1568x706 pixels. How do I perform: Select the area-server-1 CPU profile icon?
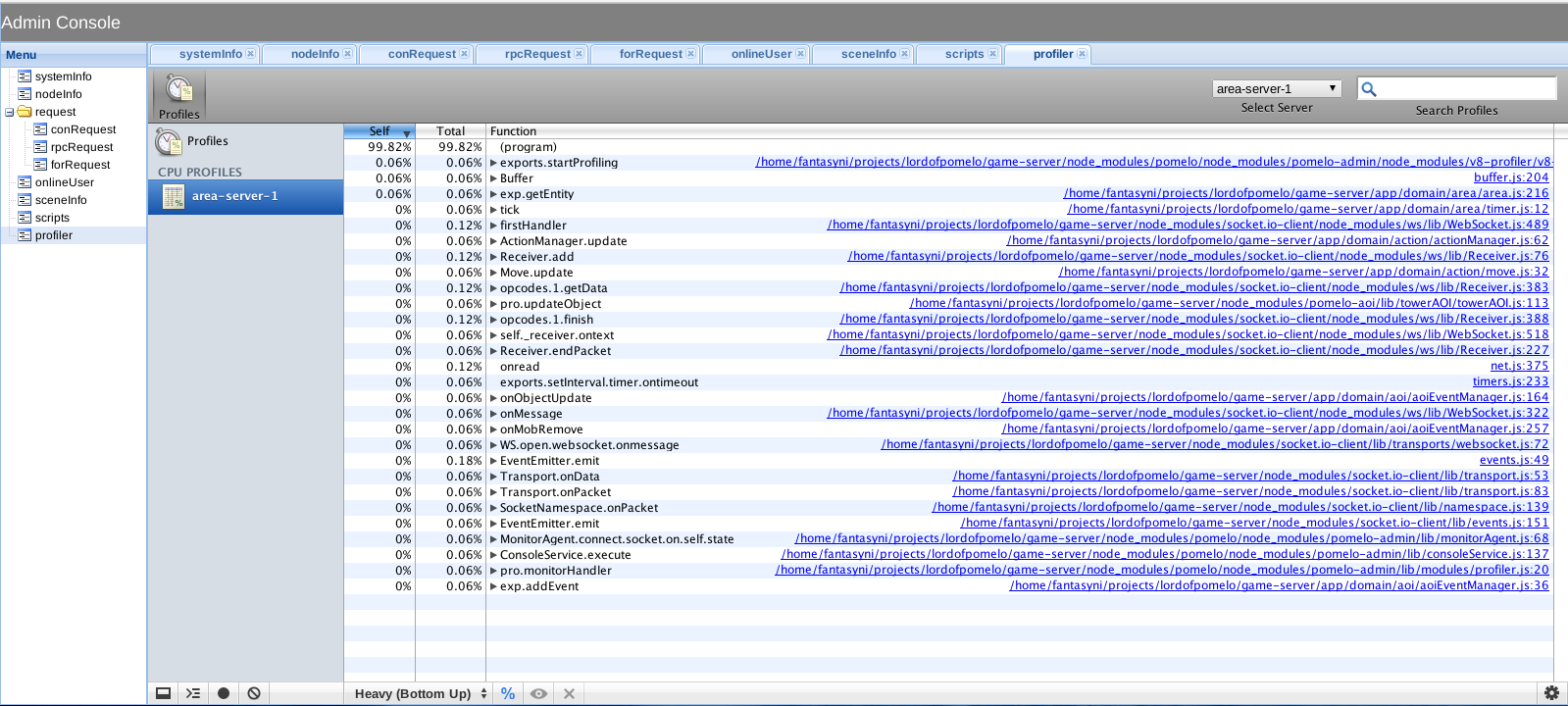[174, 196]
